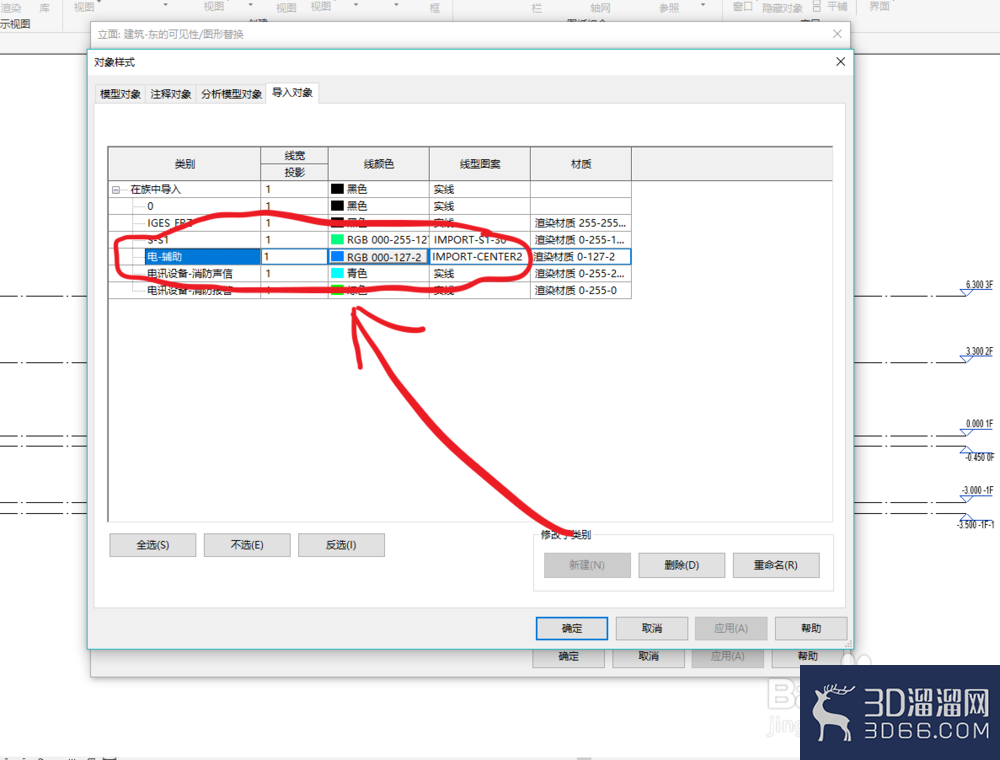Click material cell 渲染材质 0-255-0
This screenshot has height=760, width=1000.
pos(580,290)
